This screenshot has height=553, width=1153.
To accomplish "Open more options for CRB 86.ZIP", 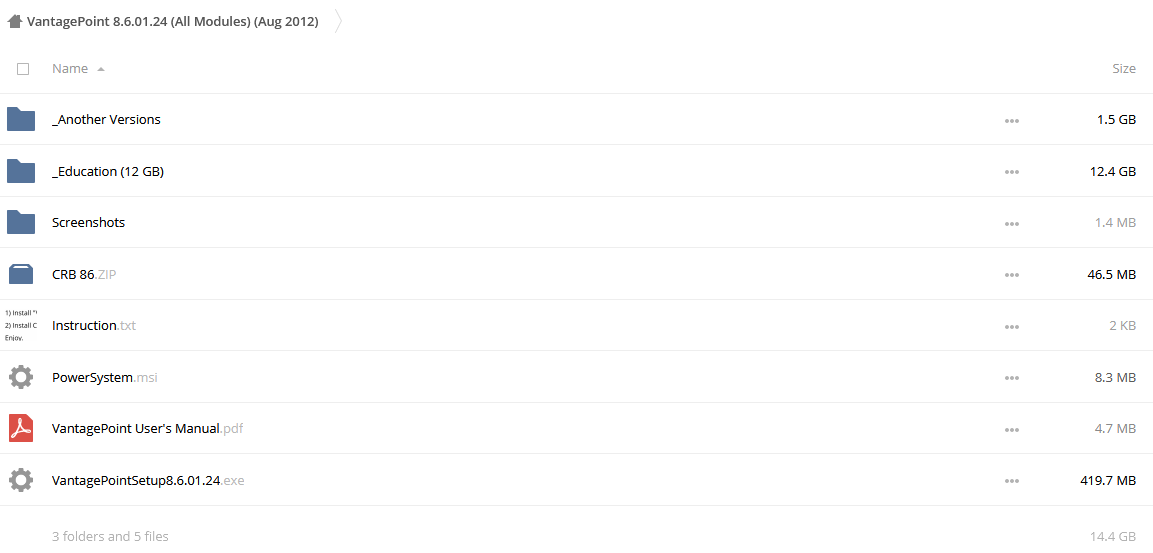I will pyautogui.click(x=1012, y=275).
